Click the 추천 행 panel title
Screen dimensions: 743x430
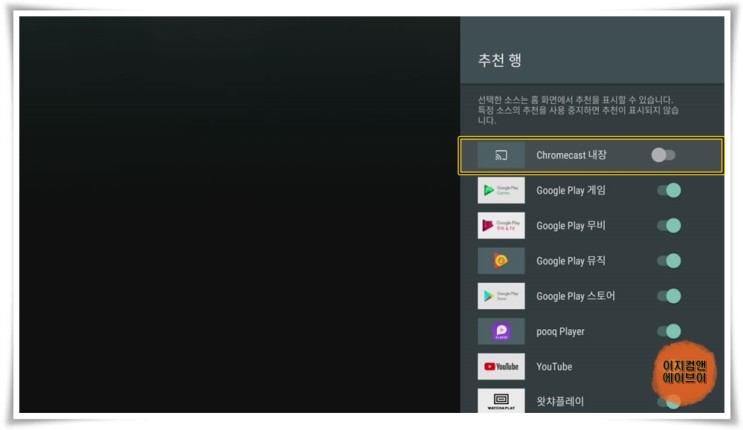point(499,60)
